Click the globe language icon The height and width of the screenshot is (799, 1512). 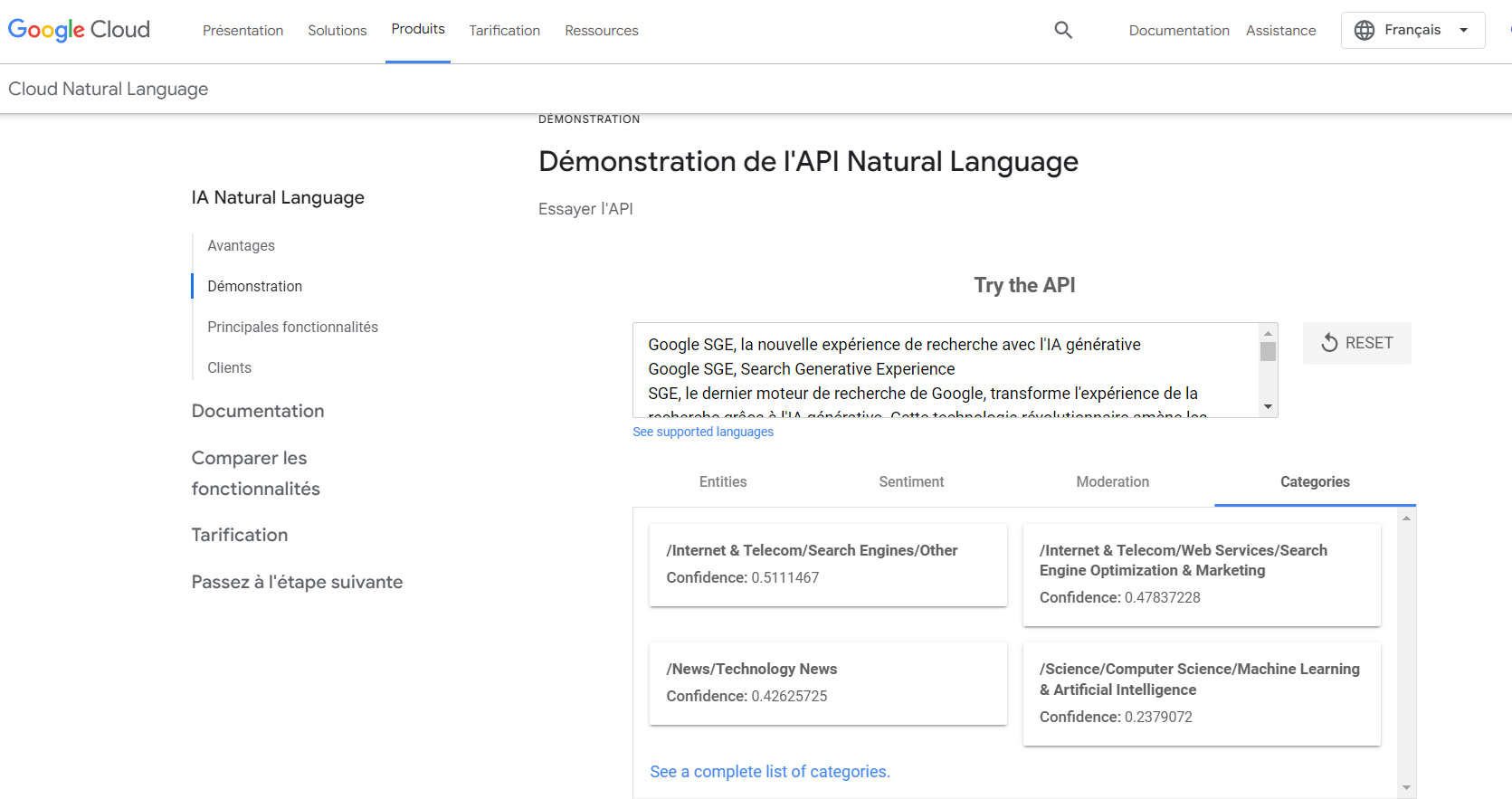click(1365, 30)
